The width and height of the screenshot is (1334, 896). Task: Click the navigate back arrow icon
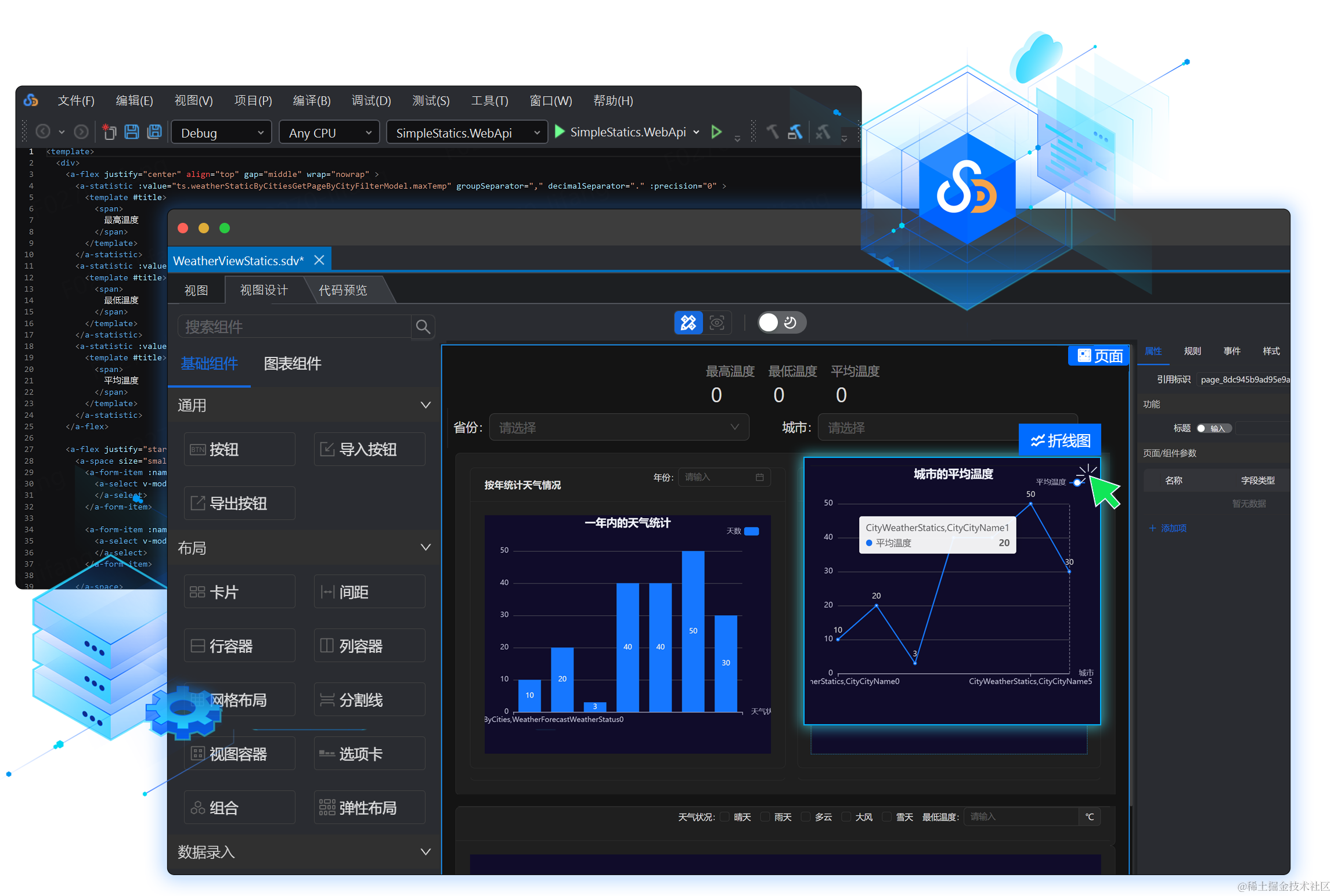pyautogui.click(x=43, y=132)
